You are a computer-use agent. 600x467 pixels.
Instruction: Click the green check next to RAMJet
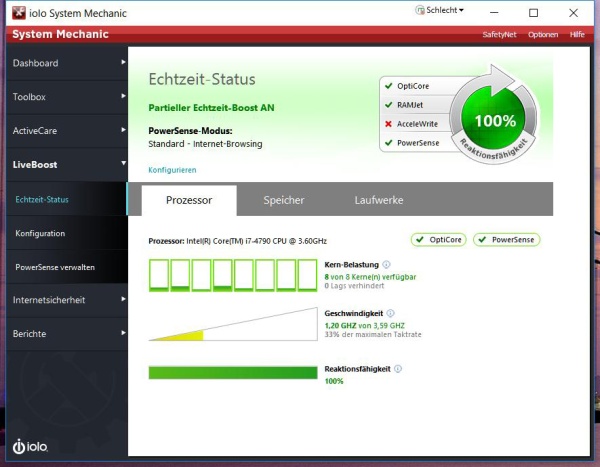389,105
